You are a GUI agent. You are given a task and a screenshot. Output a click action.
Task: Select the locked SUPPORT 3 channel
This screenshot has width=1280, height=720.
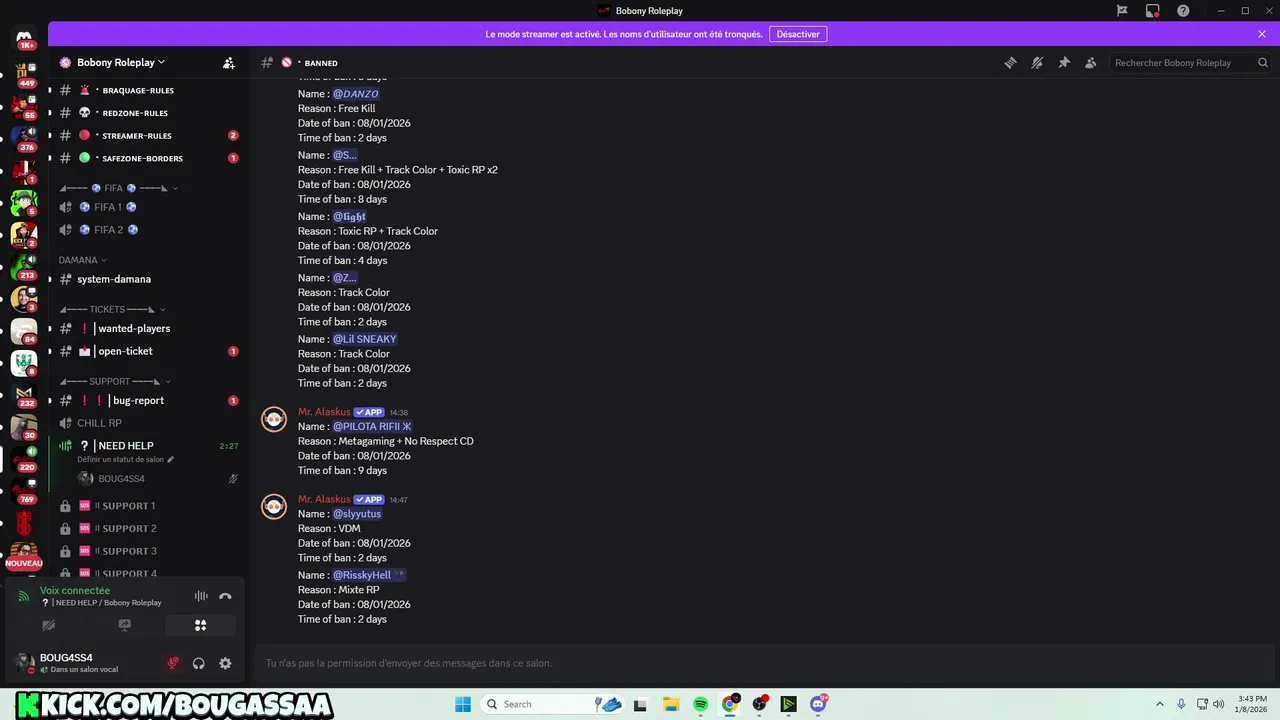[x=147, y=551]
